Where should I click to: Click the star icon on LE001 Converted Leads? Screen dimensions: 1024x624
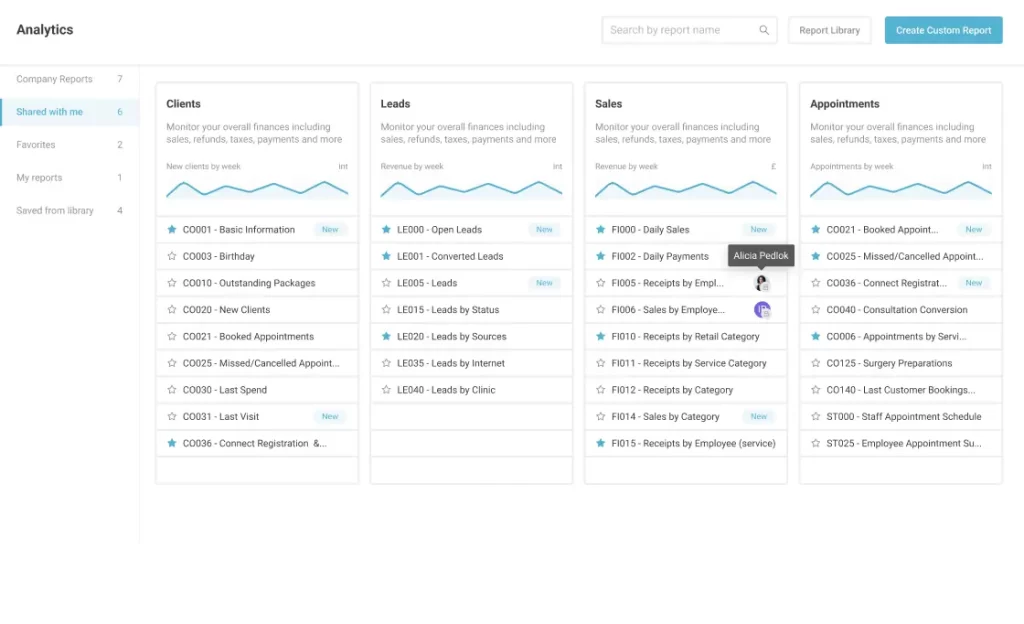tap(384, 256)
